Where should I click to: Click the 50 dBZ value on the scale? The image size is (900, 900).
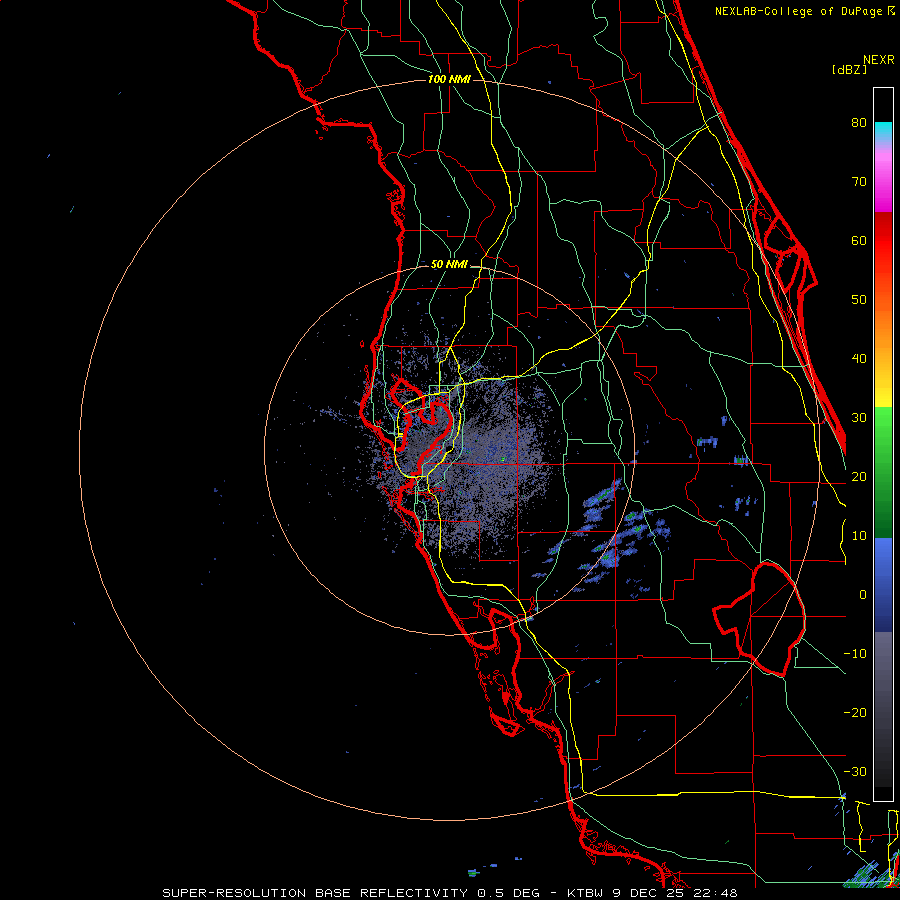[859, 300]
